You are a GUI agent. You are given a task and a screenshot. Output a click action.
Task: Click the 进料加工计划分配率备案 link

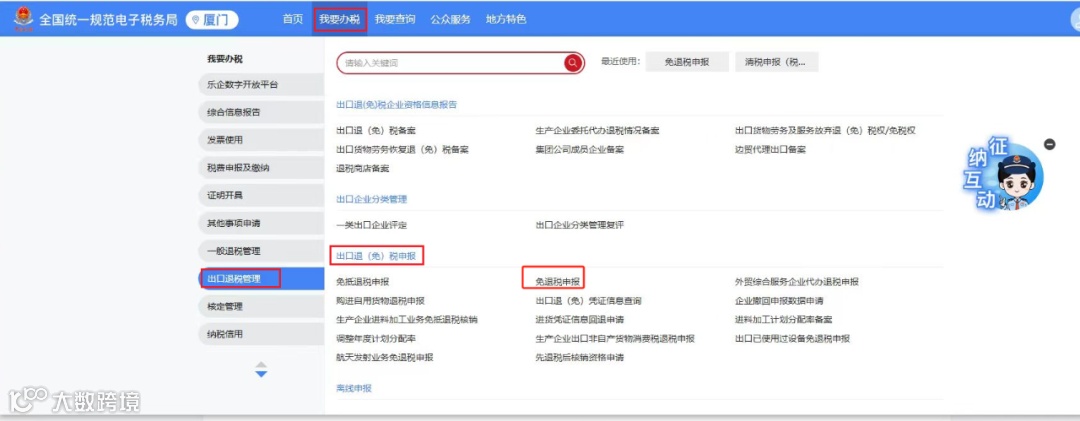pyautogui.click(x=784, y=320)
